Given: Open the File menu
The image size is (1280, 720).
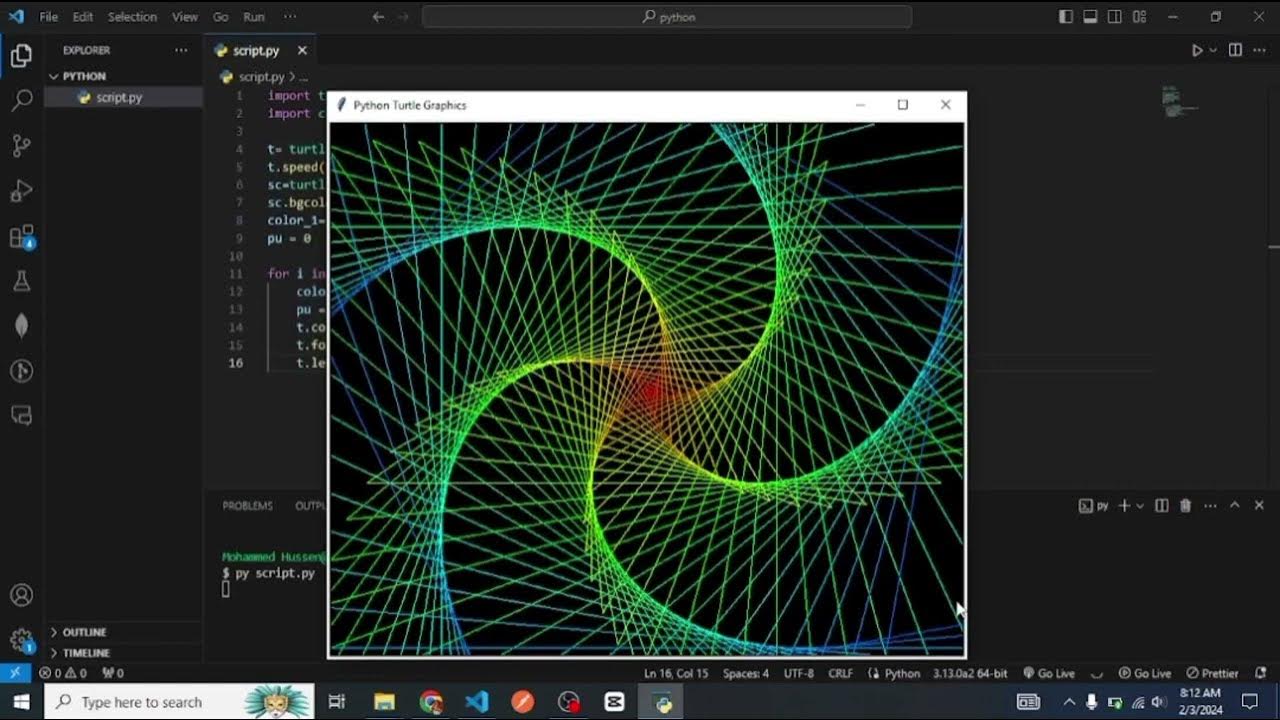Looking at the screenshot, I should click(48, 17).
